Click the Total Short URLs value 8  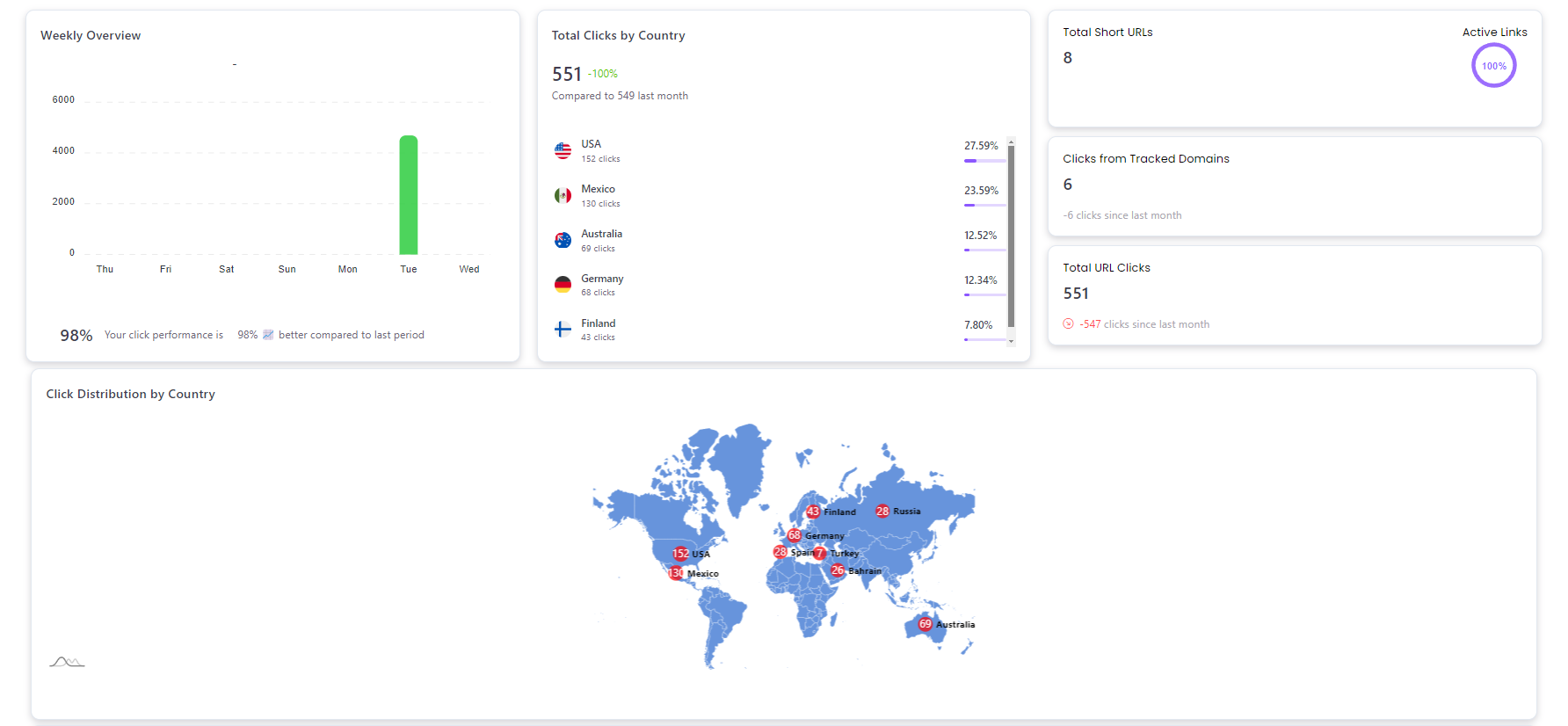[1068, 58]
